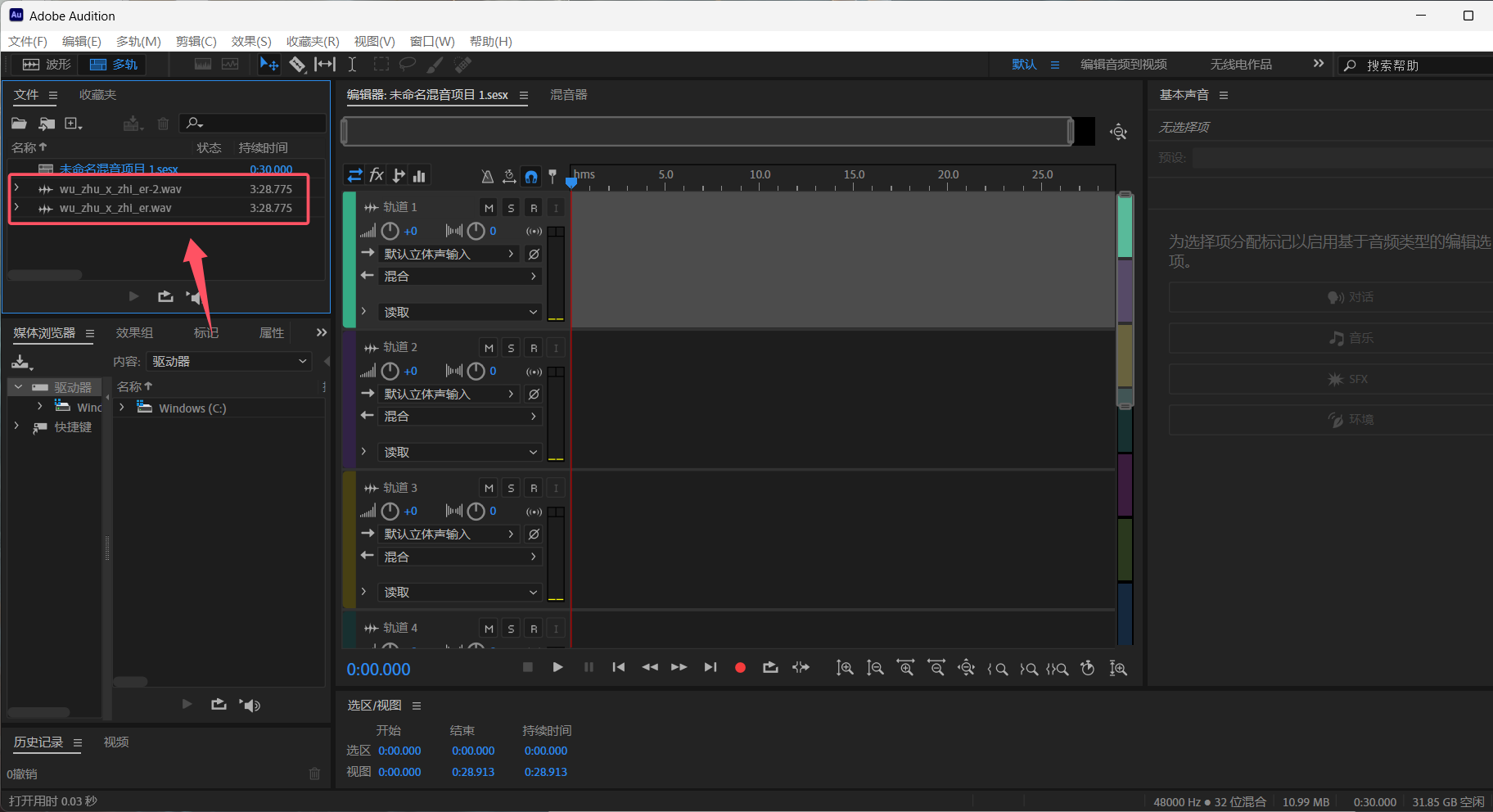Solo Track 1 with the S button
1493x812 pixels.
[511, 208]
